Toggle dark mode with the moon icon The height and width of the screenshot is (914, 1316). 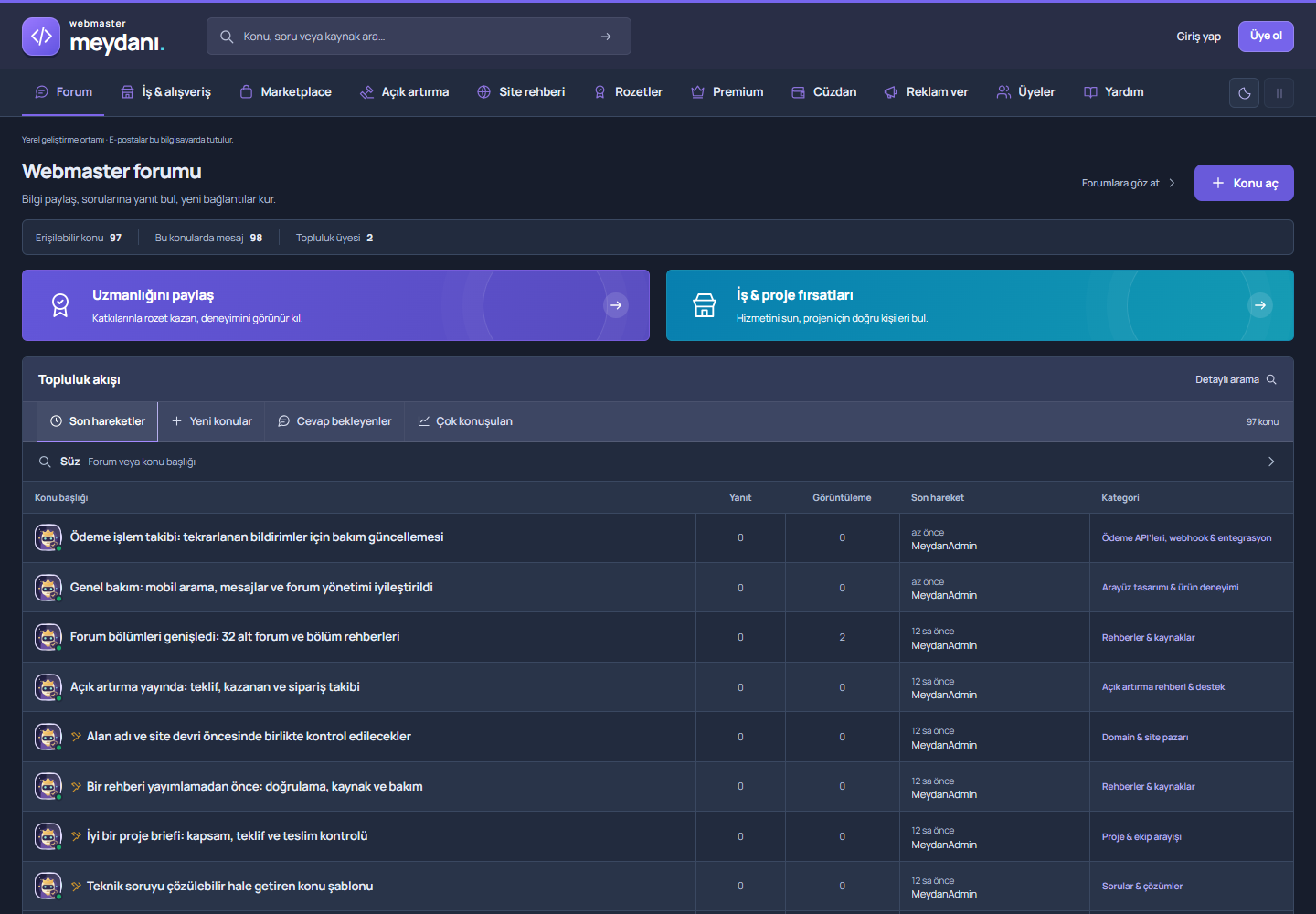tap(1245, 93)
